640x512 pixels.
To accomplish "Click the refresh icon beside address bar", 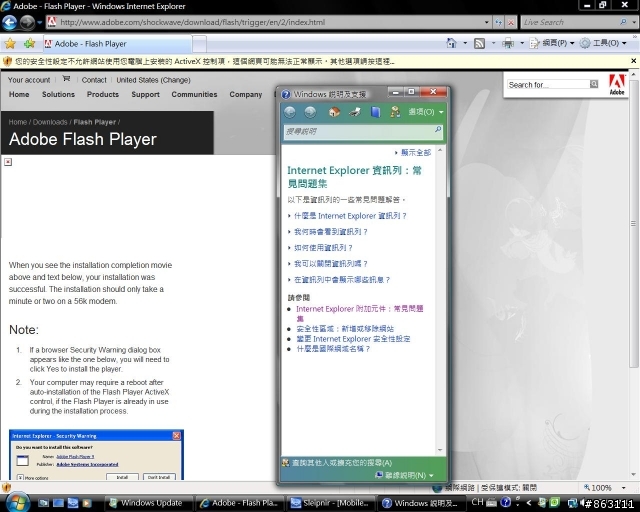I will coord(498,22).
